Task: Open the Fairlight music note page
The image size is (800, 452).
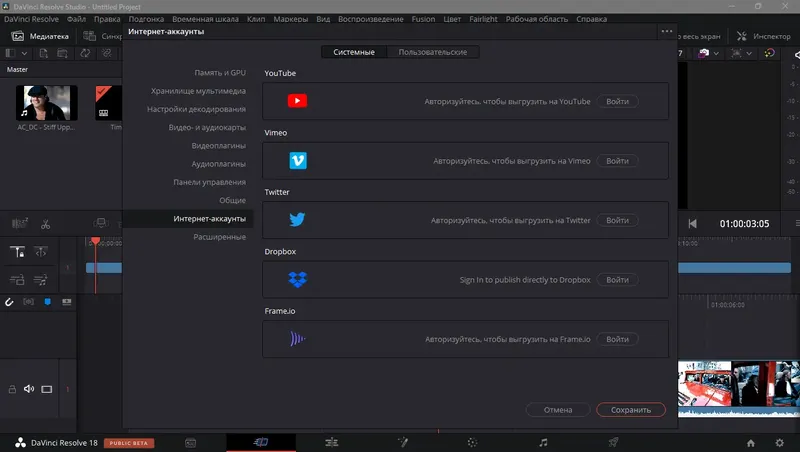Action: [x=543, y=442]
